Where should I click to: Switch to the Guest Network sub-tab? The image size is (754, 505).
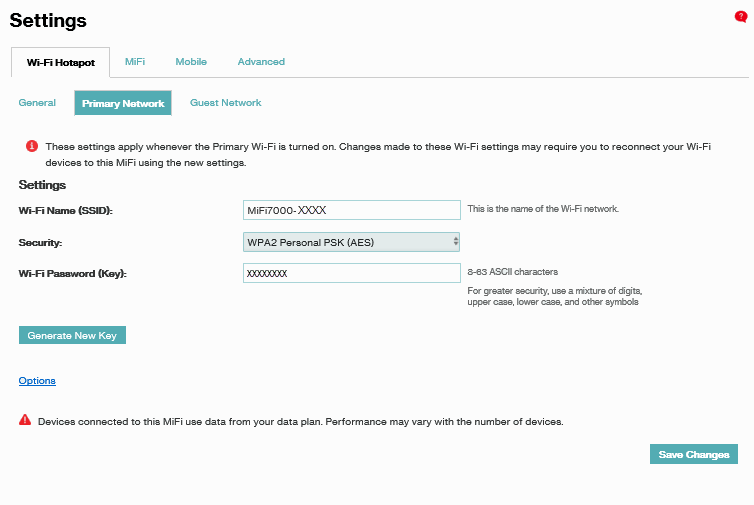point(226,103)
